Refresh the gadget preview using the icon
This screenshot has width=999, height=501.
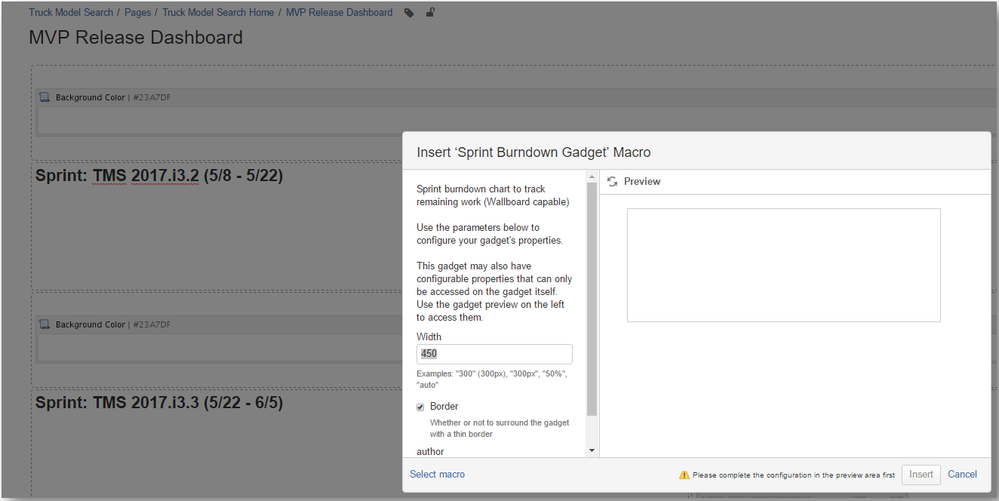pos(612,182)
